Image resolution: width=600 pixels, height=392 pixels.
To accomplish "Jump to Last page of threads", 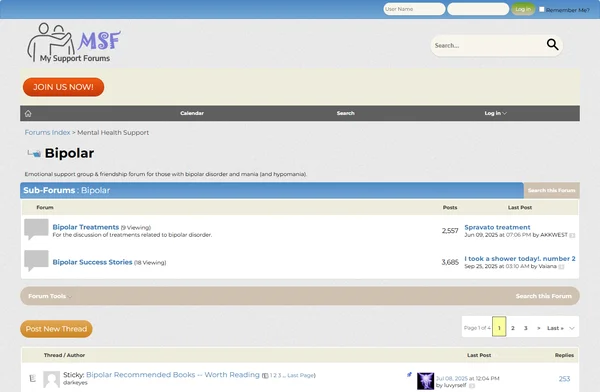I will (555, 328).
